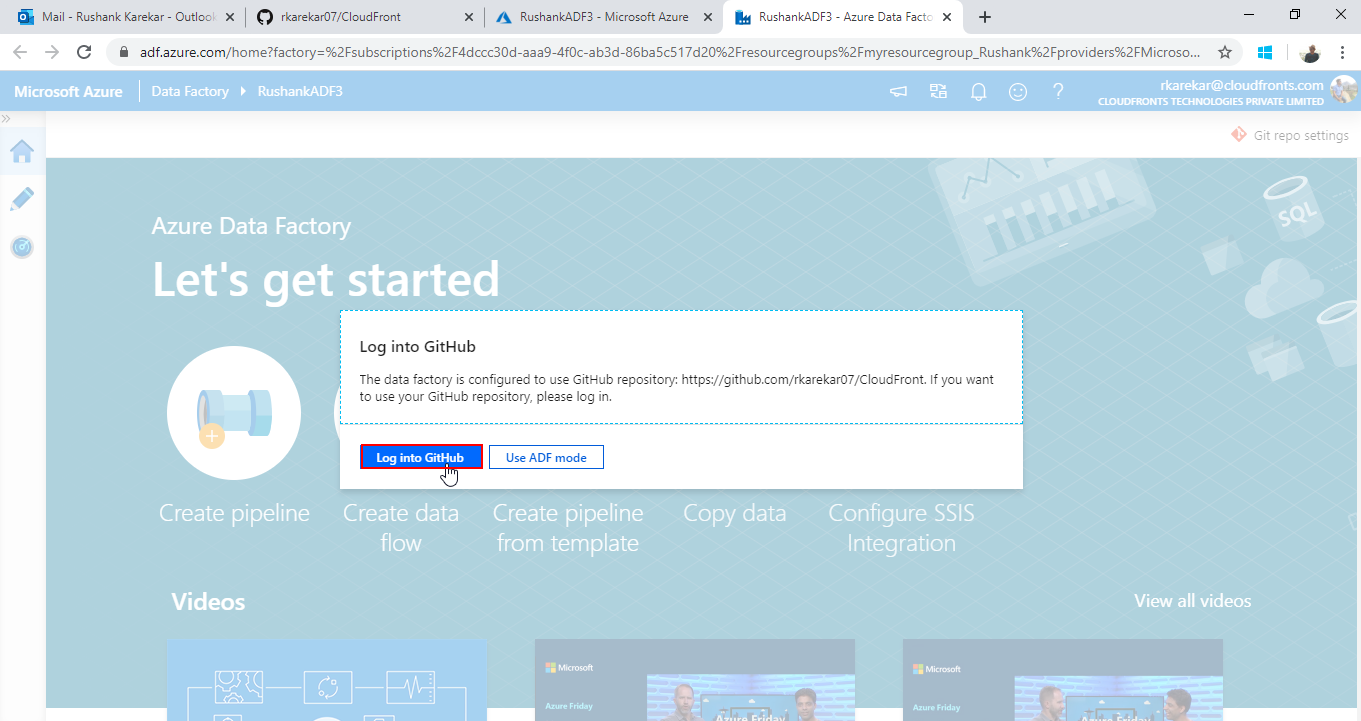Expand the left sidebar with the chevrons
Viewport: 1361px width, 721px height.
click(6, 118)
